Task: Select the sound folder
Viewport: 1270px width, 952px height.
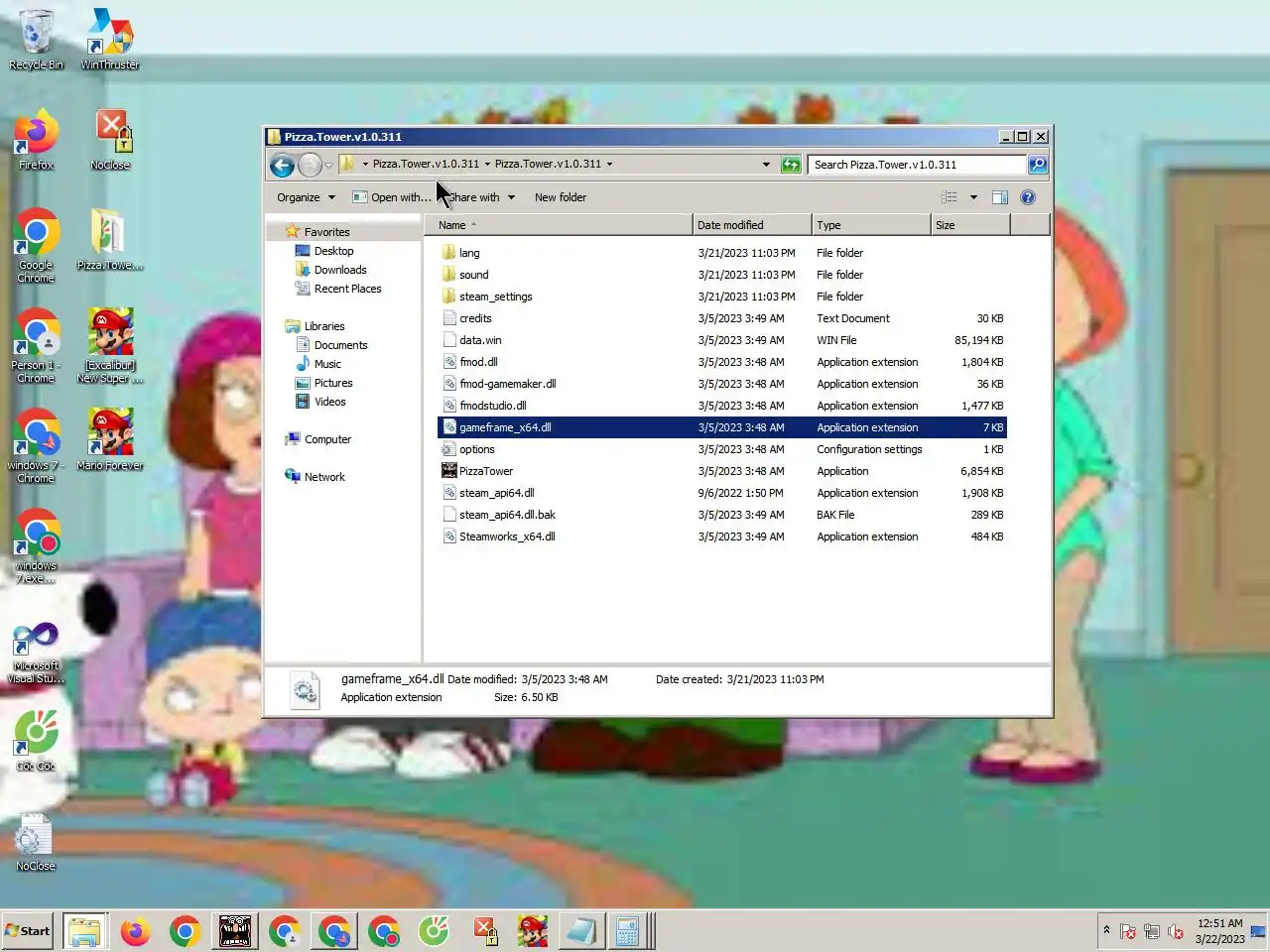Action: click(473, 275)
